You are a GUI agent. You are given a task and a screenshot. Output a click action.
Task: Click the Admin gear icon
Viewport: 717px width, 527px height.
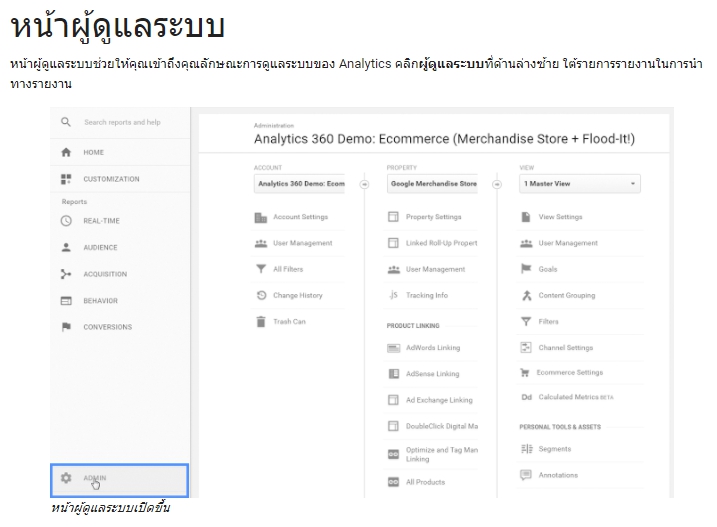[x=66, y=478]
